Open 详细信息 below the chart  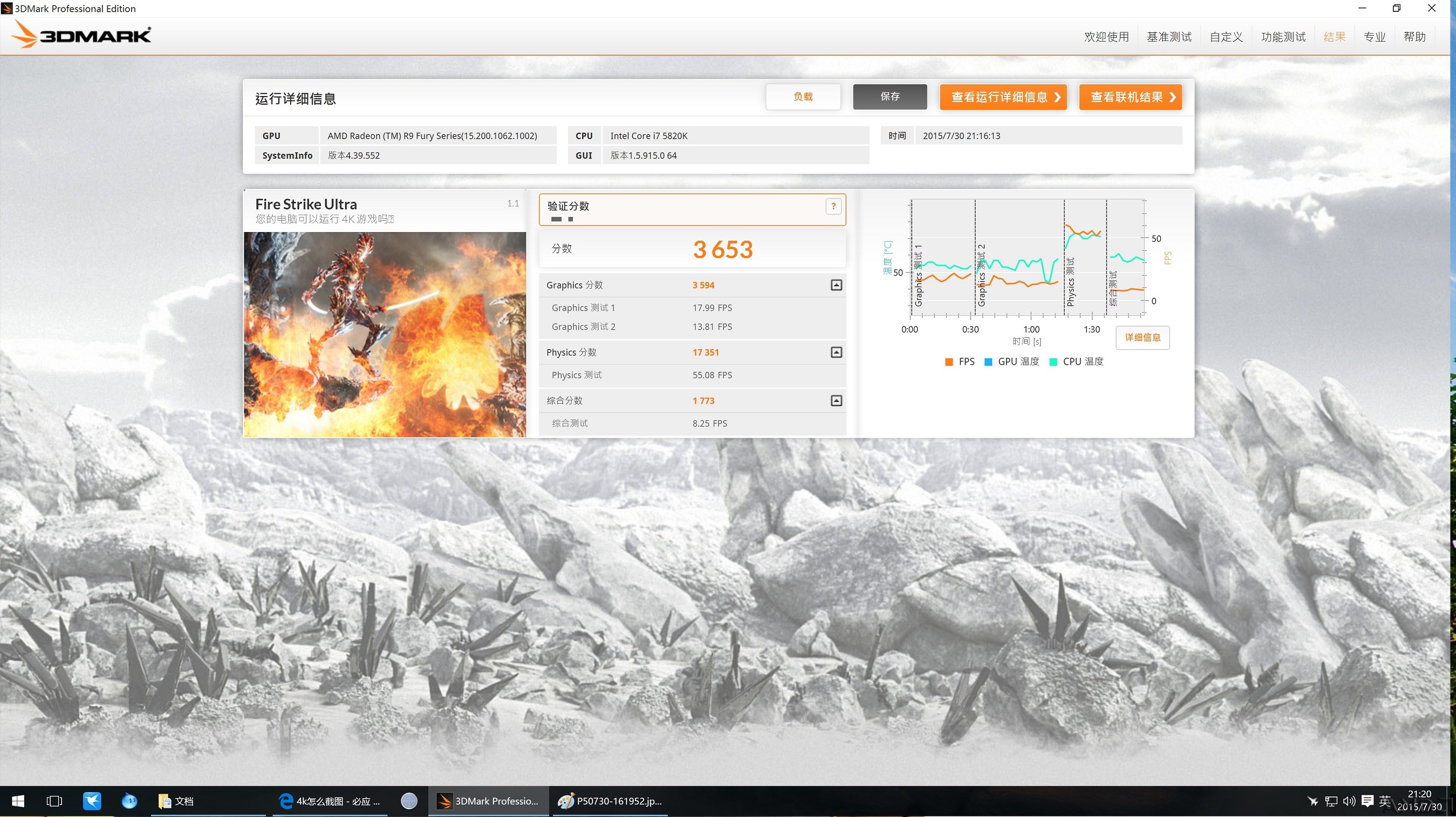point(1142,338)
